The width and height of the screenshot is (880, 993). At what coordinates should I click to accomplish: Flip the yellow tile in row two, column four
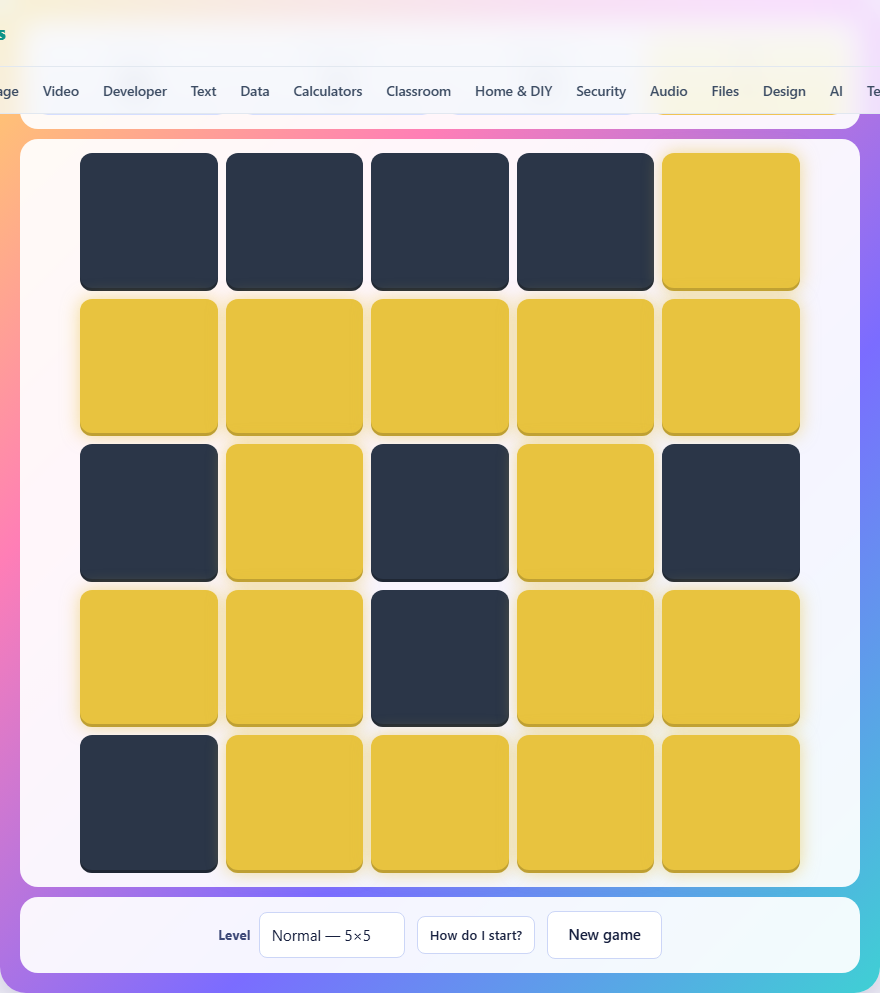pyautogui.click(x=586, y=367)
